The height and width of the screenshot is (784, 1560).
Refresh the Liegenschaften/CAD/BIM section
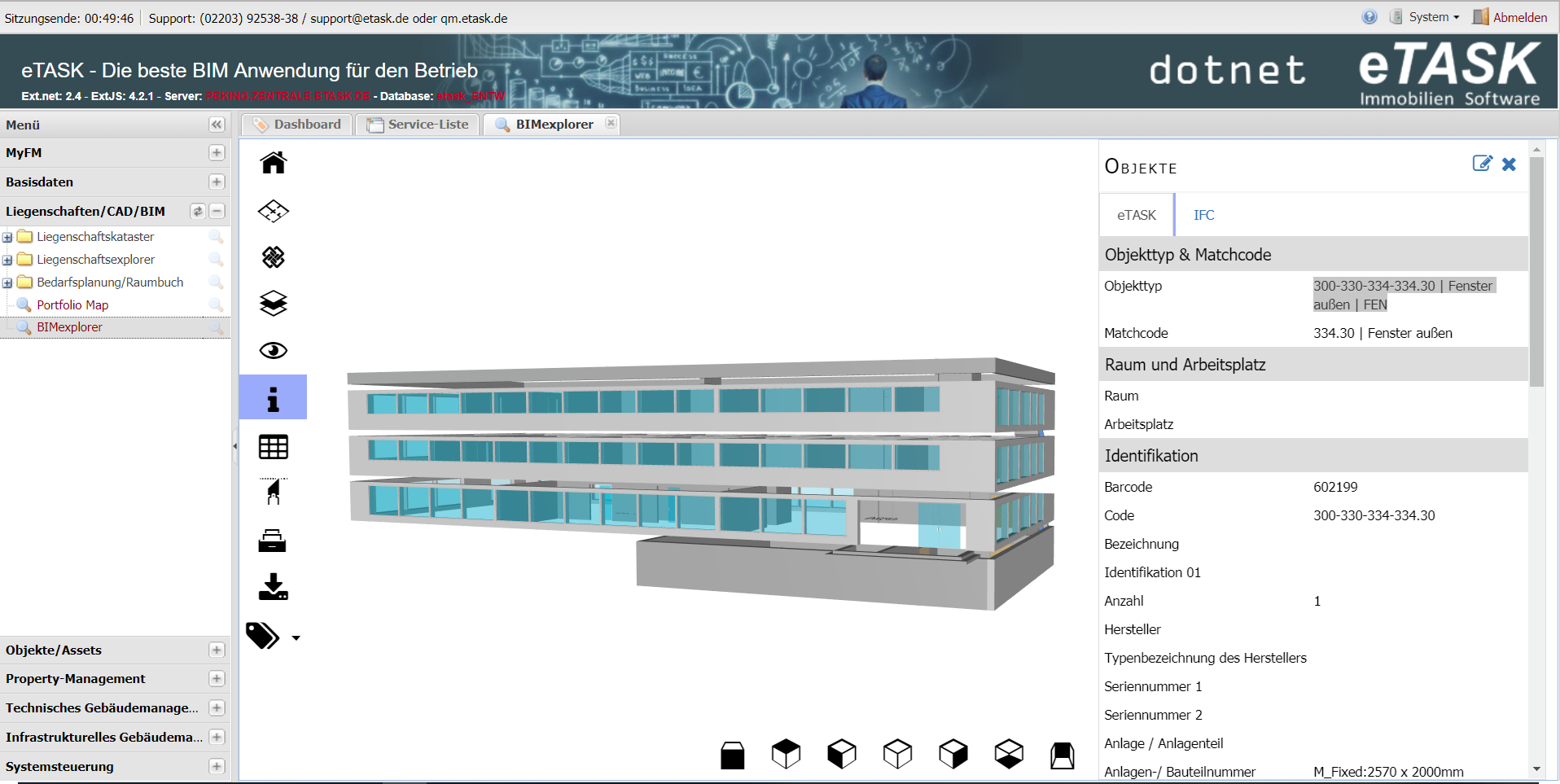coord(198,211)
